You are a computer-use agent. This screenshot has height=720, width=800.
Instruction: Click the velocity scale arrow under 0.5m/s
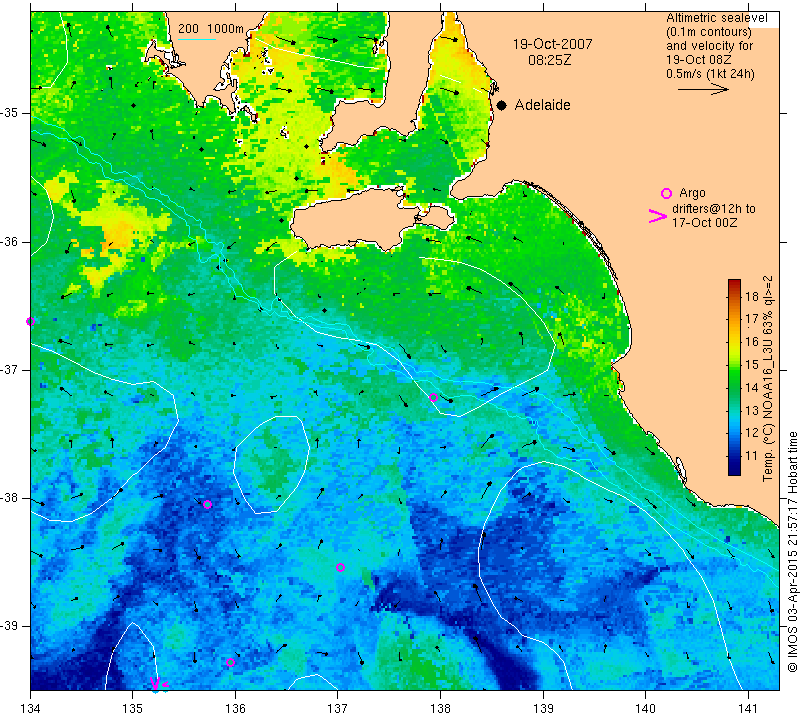point(703,89)
